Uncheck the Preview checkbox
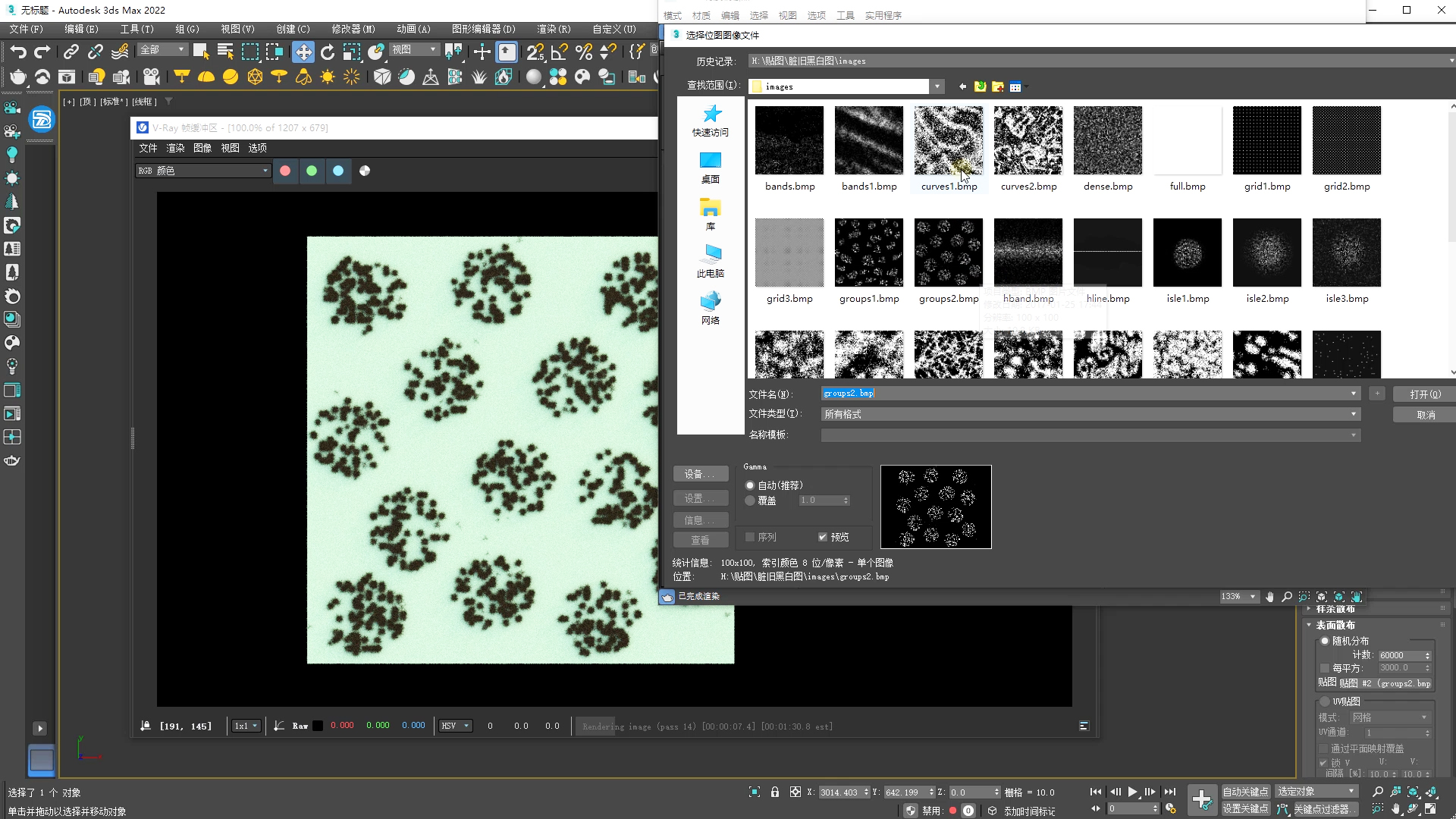 click(x=823, y=537)
